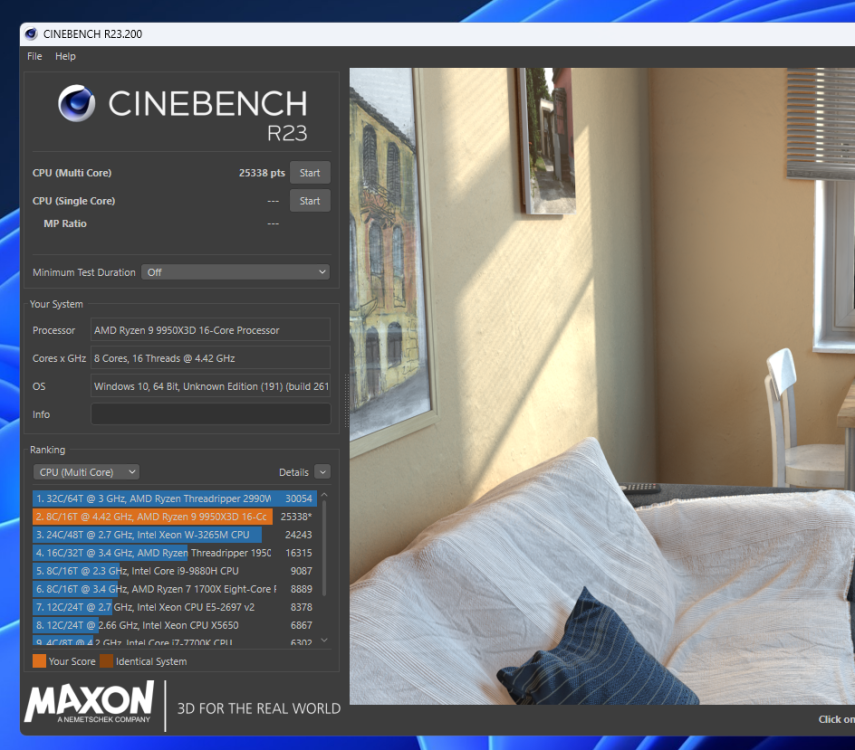Open the Minimum Test Duration dropdown
The image size is (855, 750).
pyautogui.click(x=235, y=272)
